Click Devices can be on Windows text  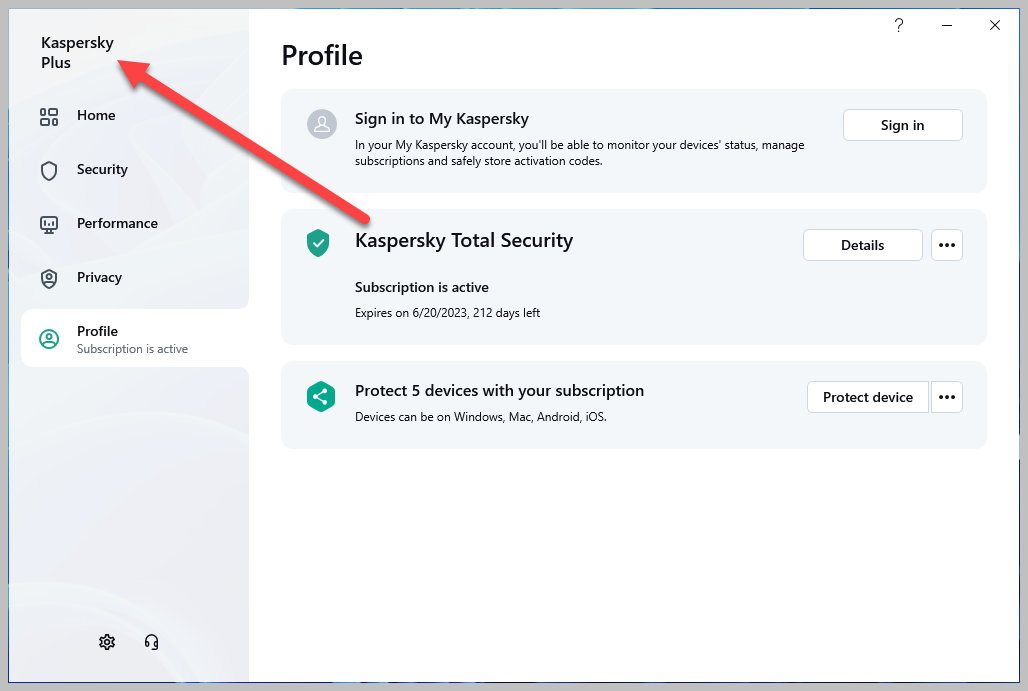tap(481, 417)
